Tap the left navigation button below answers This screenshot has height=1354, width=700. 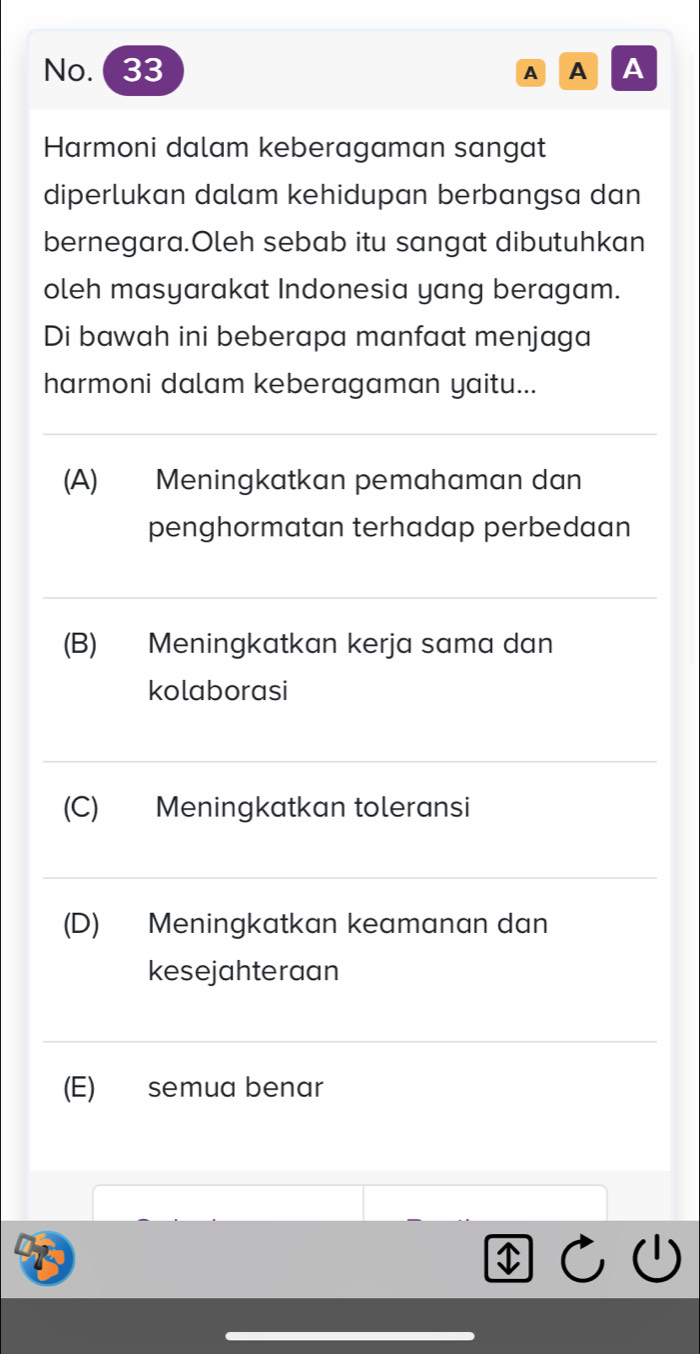pyautogui.click(x=228, y=1203)
